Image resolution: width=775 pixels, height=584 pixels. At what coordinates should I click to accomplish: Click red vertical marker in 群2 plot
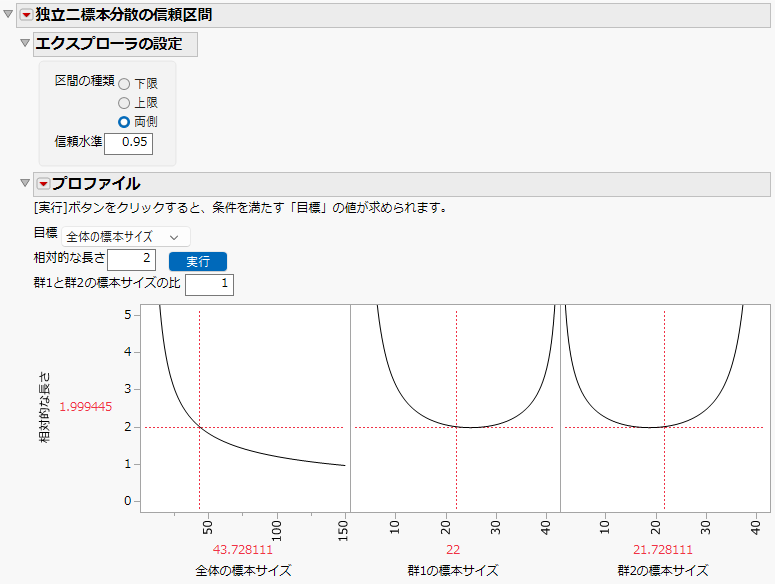pyautogui.click(x=664, y=410)
